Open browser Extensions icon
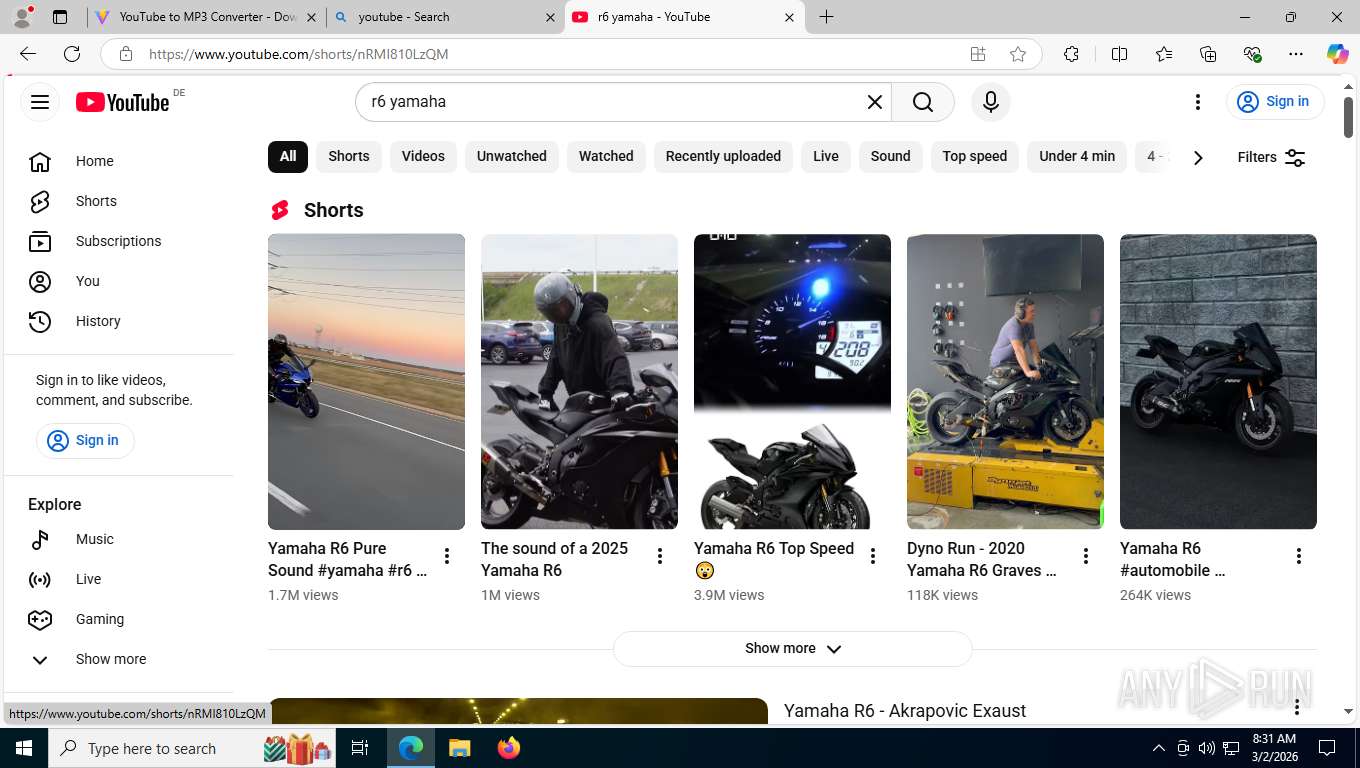The width and height of the screenshot is (1360, 768). click(x=1071, y=54)
